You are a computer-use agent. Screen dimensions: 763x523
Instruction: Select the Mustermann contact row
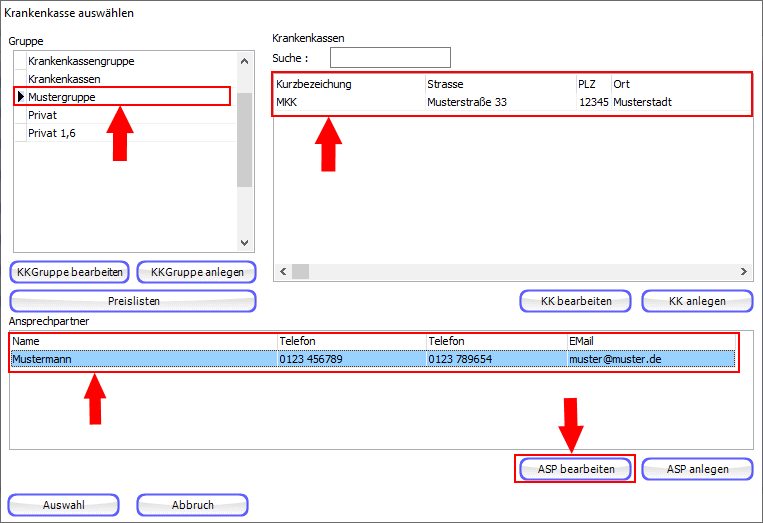tap(372, 359)
